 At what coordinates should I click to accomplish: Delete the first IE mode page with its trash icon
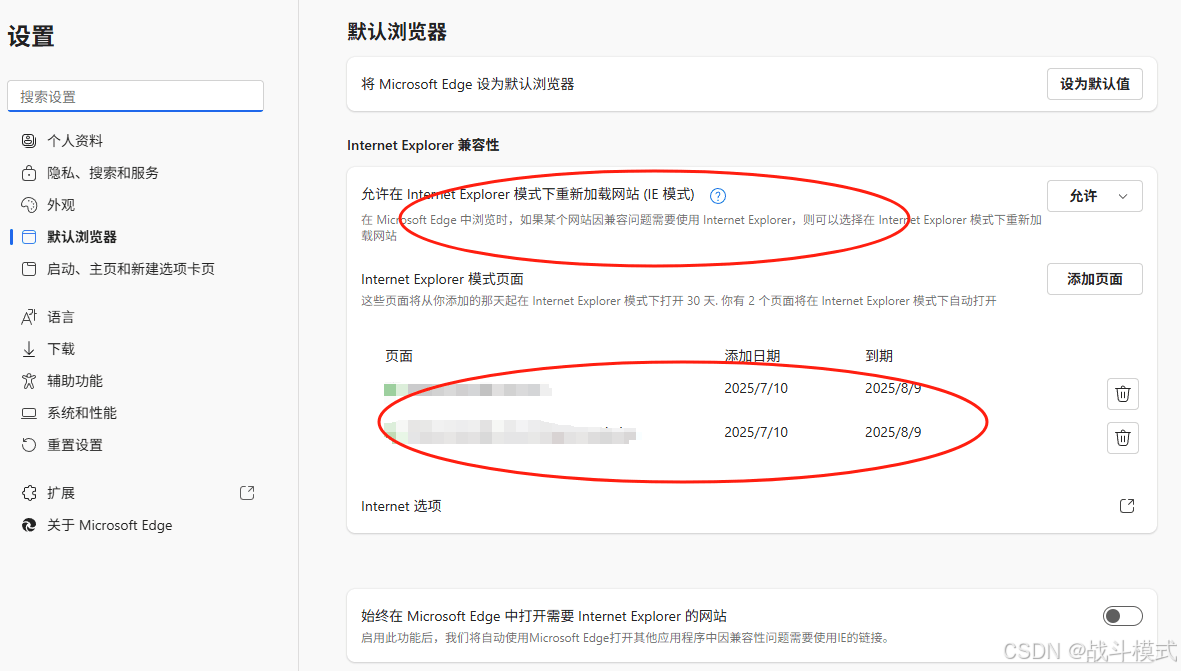[x=1122, y=394]
